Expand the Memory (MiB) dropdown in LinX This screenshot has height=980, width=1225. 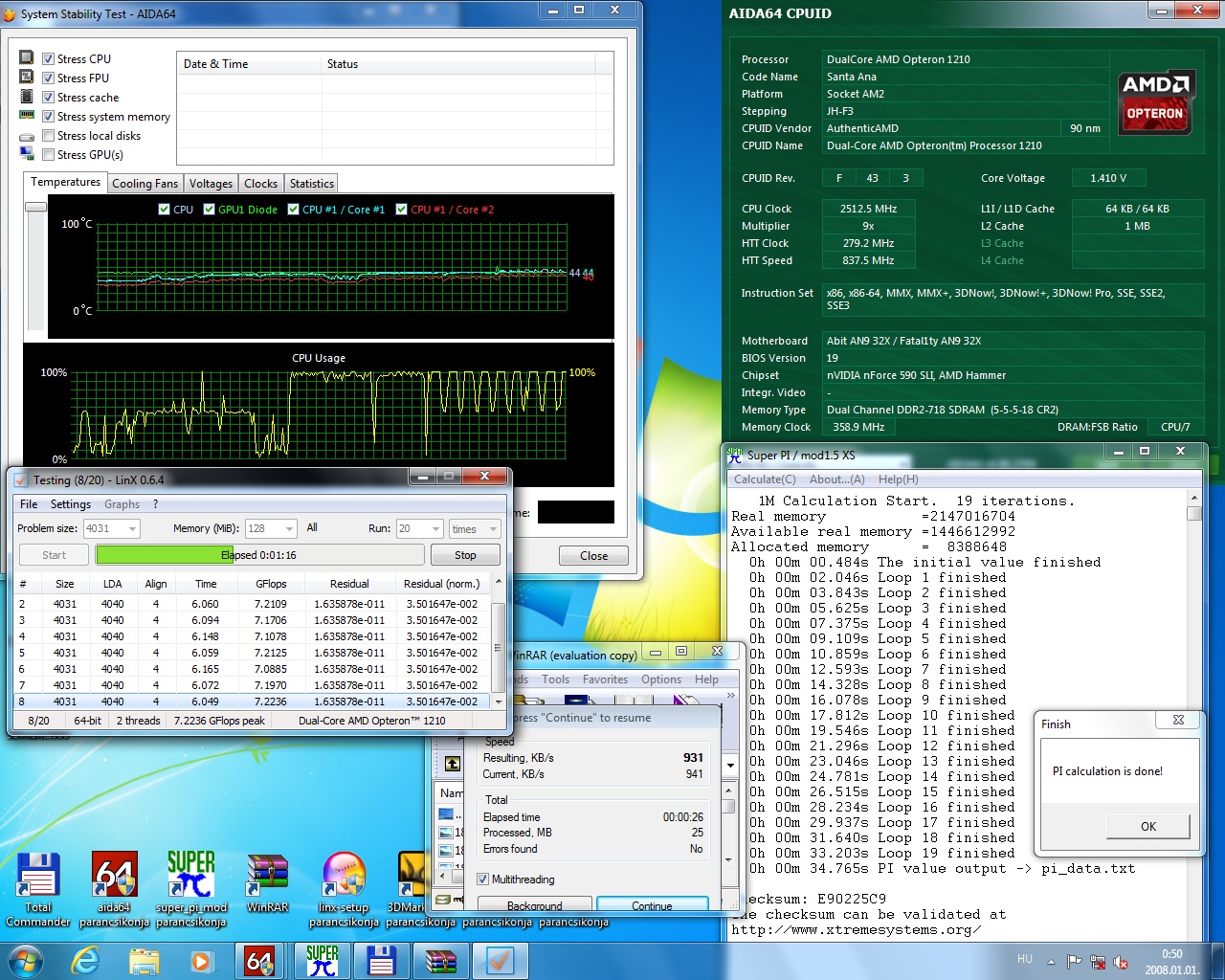click(289, 528)
